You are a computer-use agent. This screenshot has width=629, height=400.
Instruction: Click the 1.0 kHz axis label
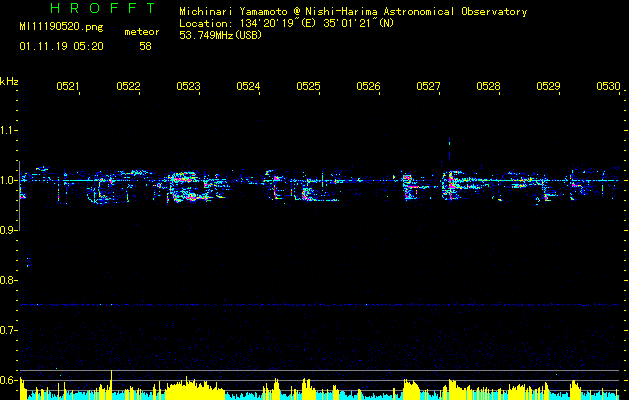click(7, 180)
